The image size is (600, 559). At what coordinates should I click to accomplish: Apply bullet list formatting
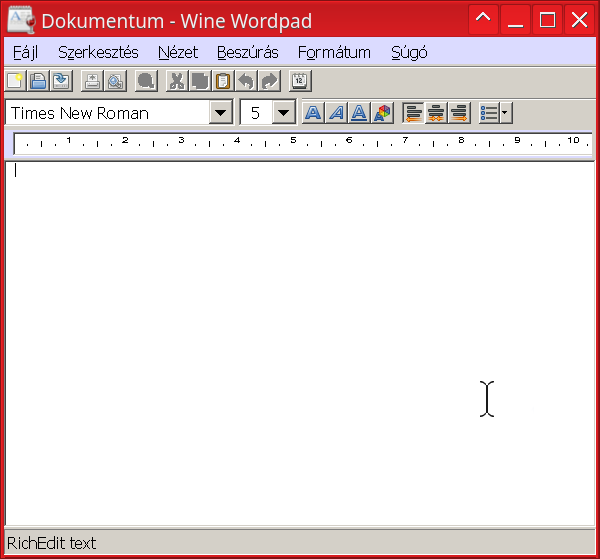[489, 113]
